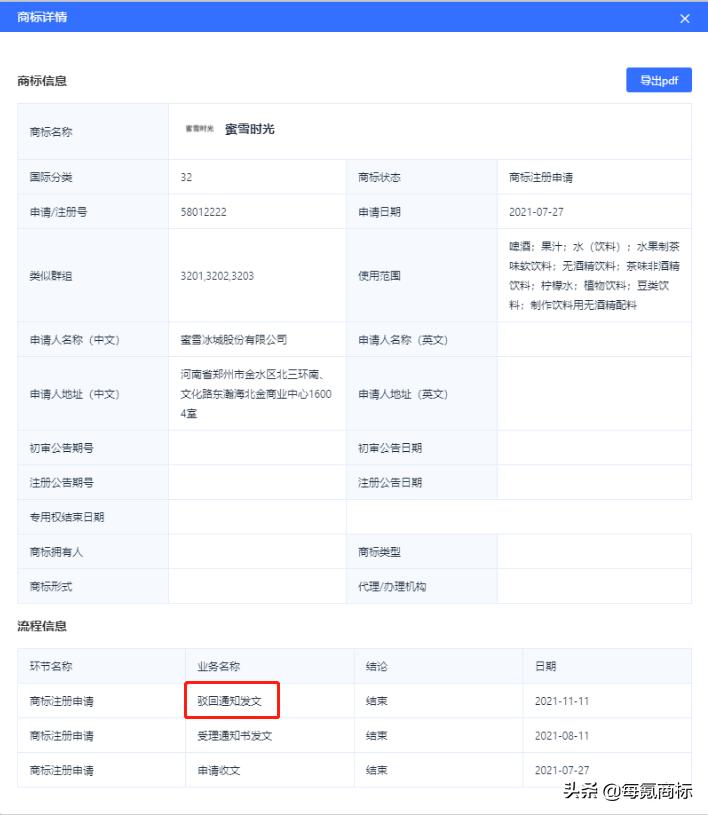The image size is (708, 815).
Task: Click the 驳回通知发文 business name cell
Action: tap(229, 701)
